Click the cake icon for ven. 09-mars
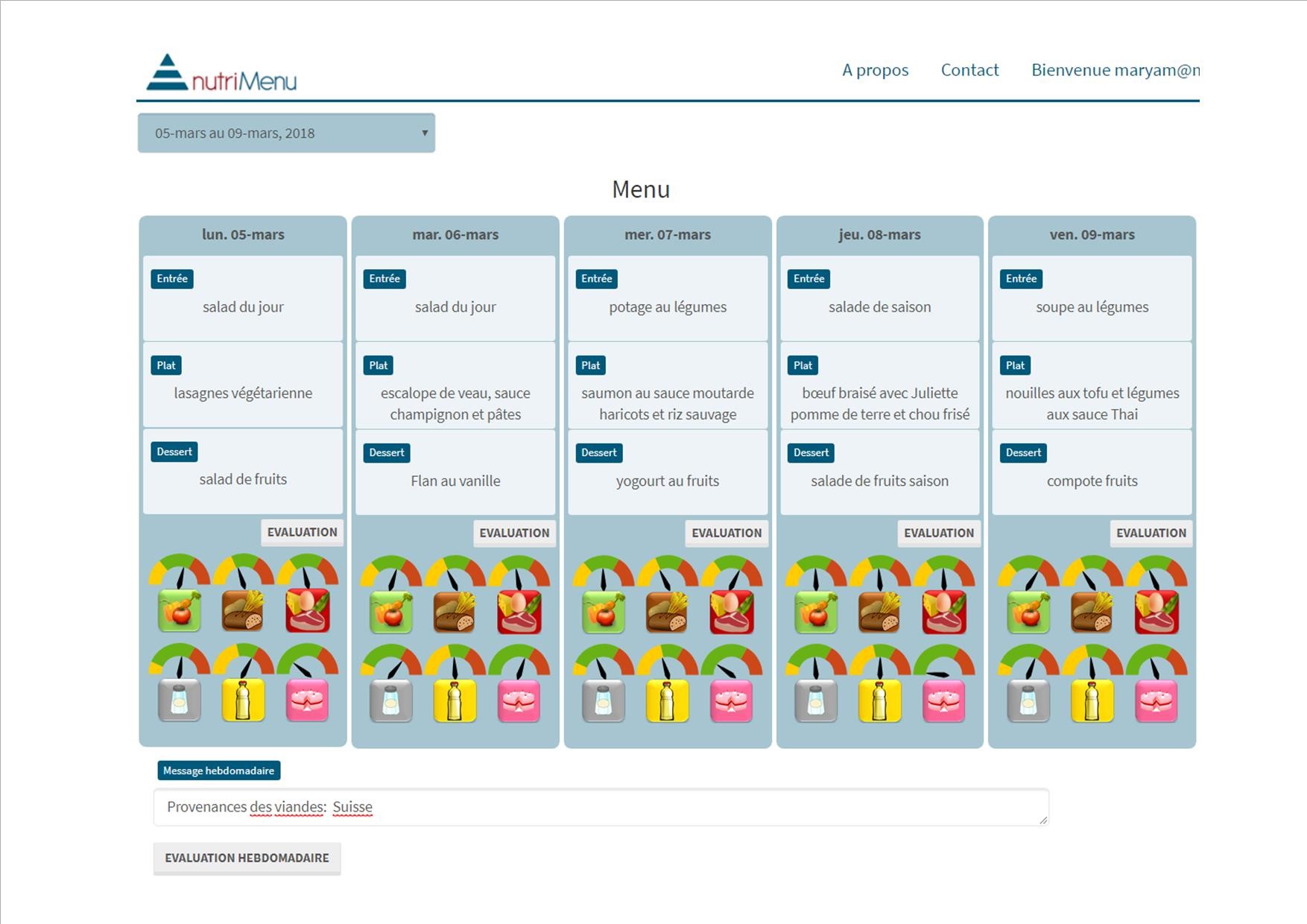This screenshot has width=1307, height=924. point(1156,701)
